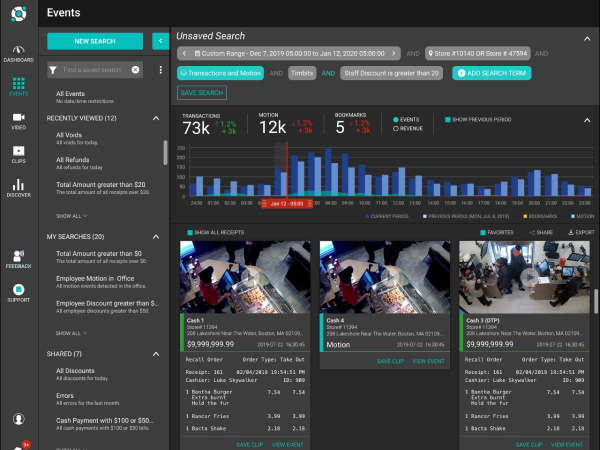The height and width of the screenshot is (450, 600).
Task: Clear the saved search field with X icon
Action: click(x=135, y=70)
